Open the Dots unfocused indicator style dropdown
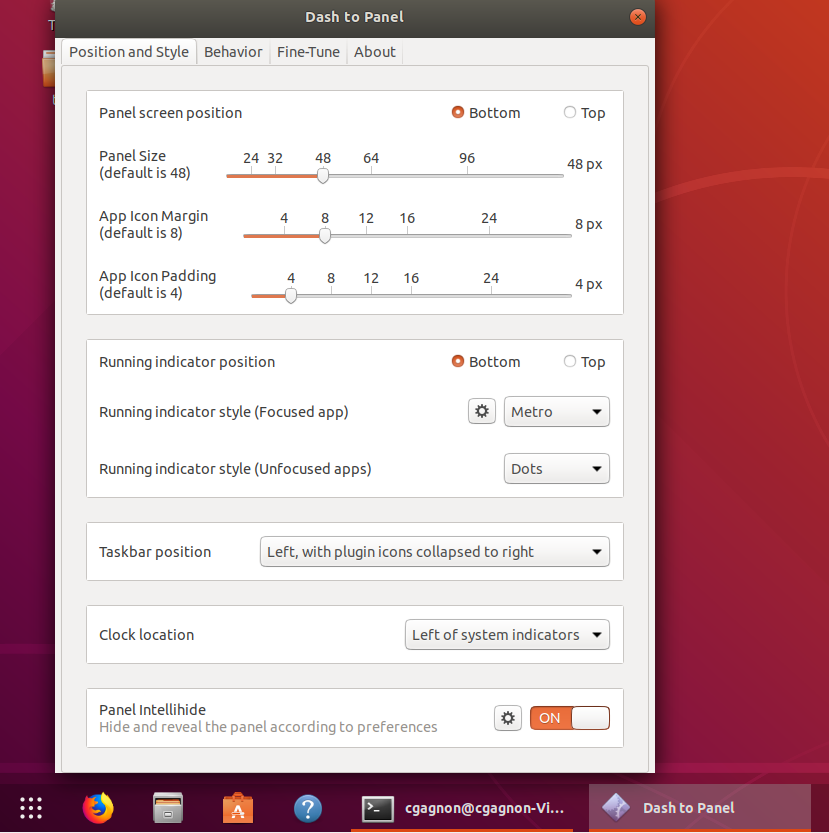The image size is (829, 833). click(x=556, y=469)
